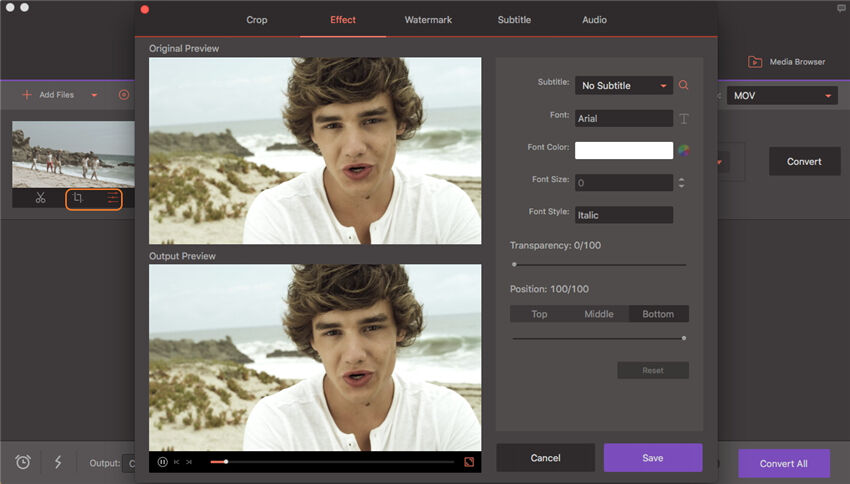This screenshot has width=850, height=484.
Task: Click the Cancel button
Action: (545, 458)
